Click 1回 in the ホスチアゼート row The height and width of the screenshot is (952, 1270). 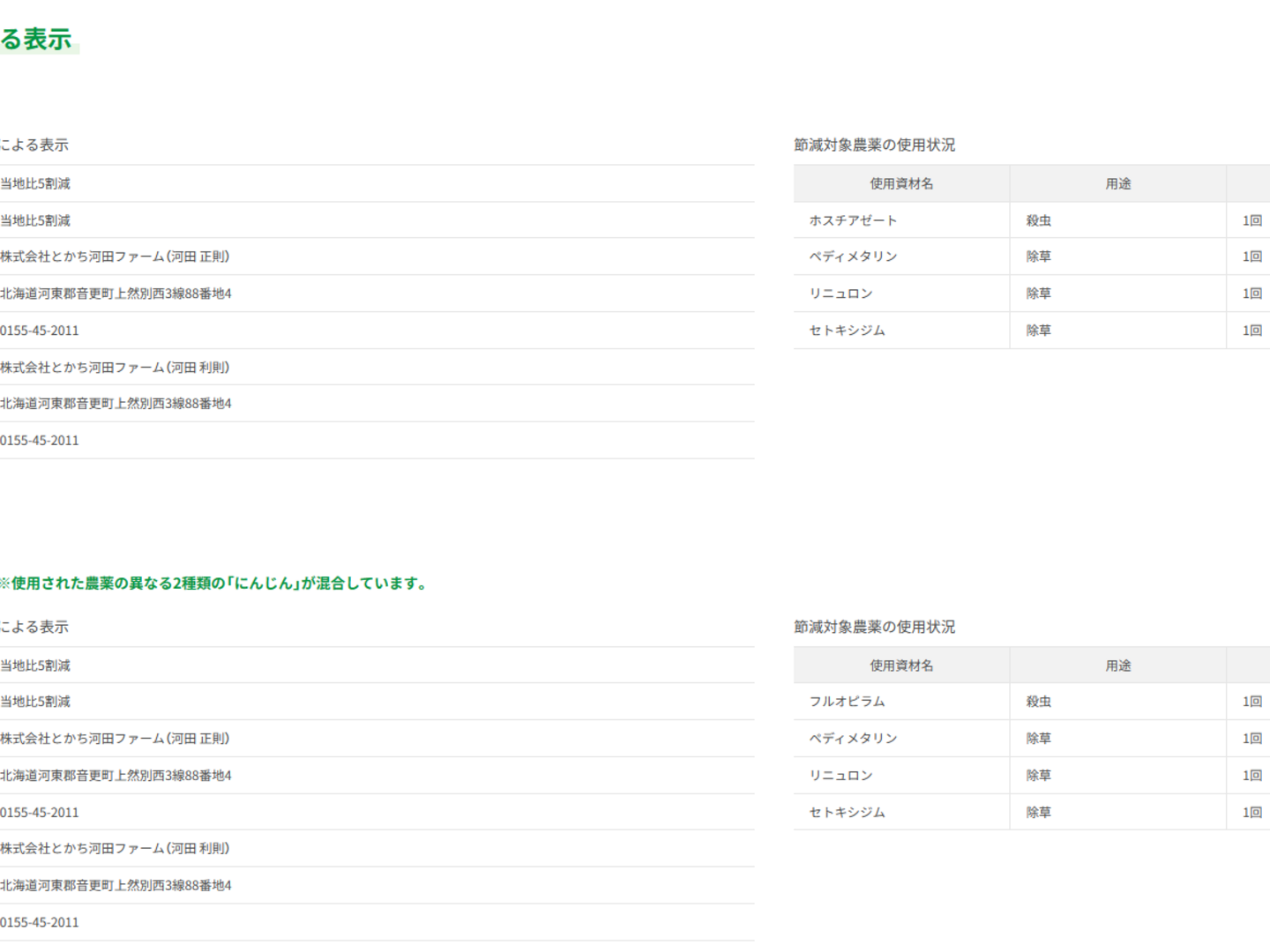[1251, 220]
